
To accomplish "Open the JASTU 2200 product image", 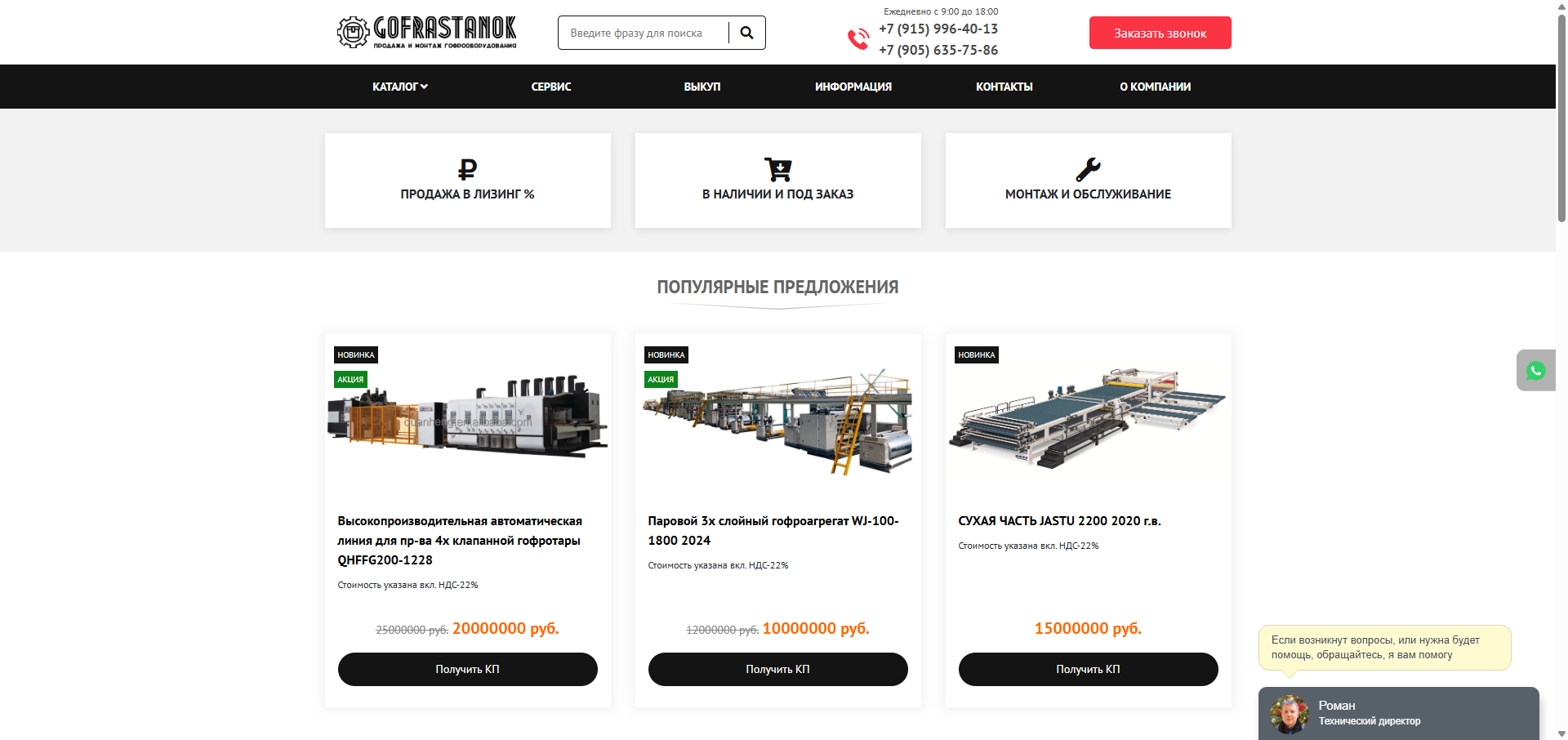I will click(x=1089, y=417).
